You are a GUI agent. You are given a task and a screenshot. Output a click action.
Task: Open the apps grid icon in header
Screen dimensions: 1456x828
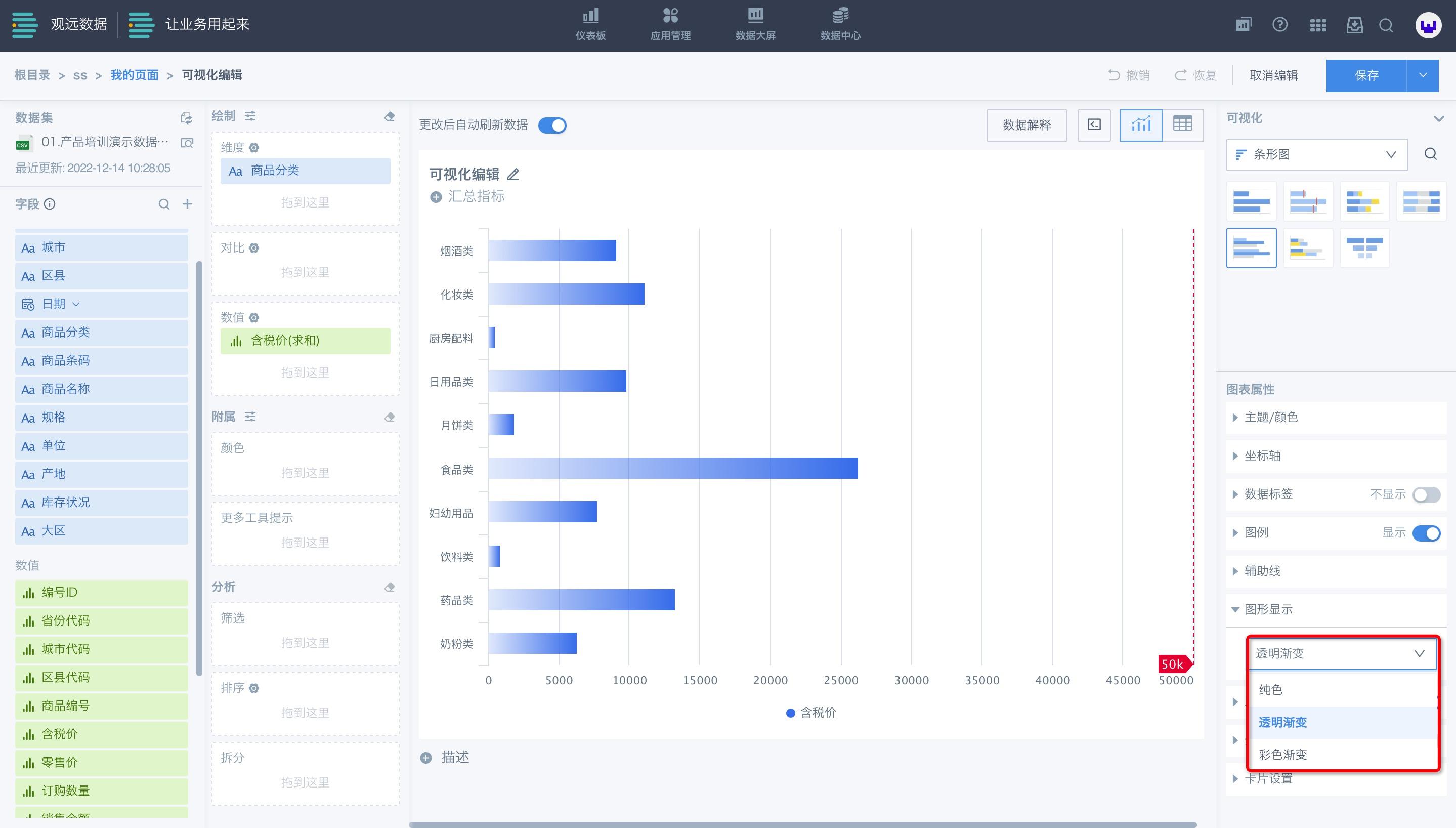click(1318, 25)
